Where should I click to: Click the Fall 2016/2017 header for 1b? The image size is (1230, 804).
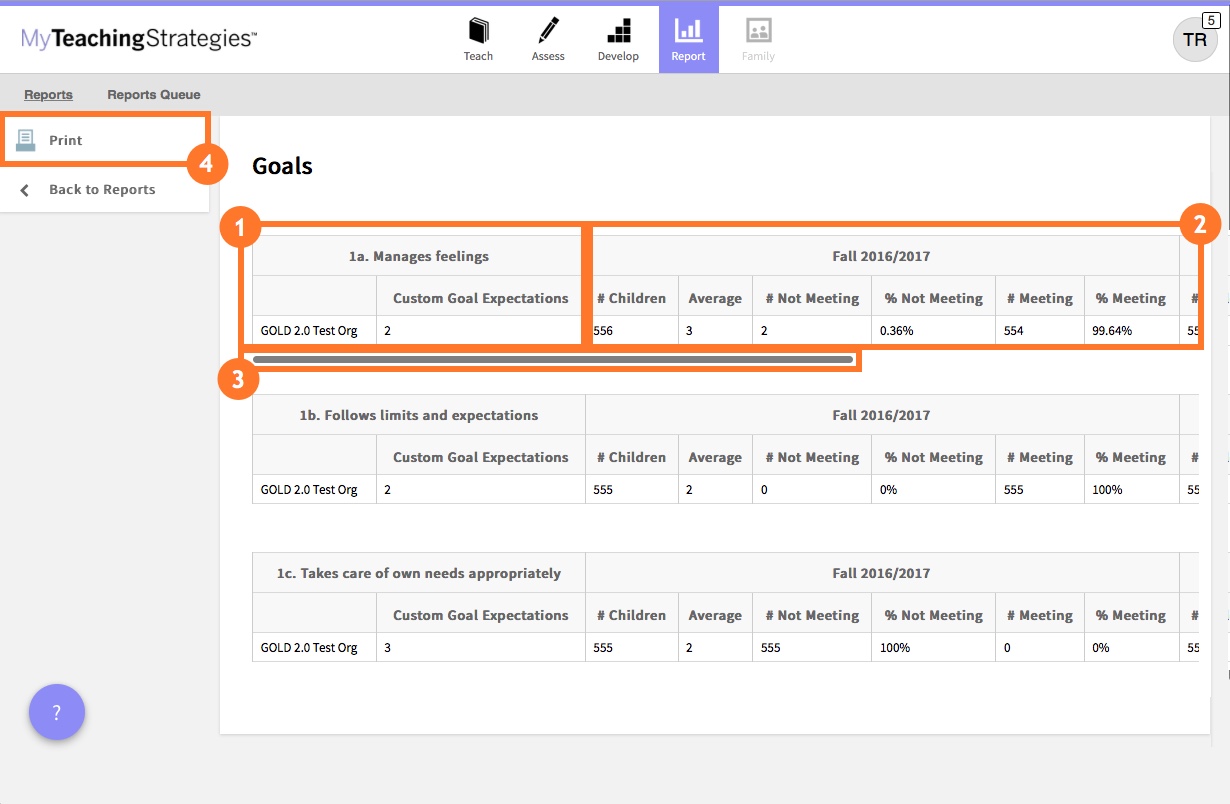[880, 414]
